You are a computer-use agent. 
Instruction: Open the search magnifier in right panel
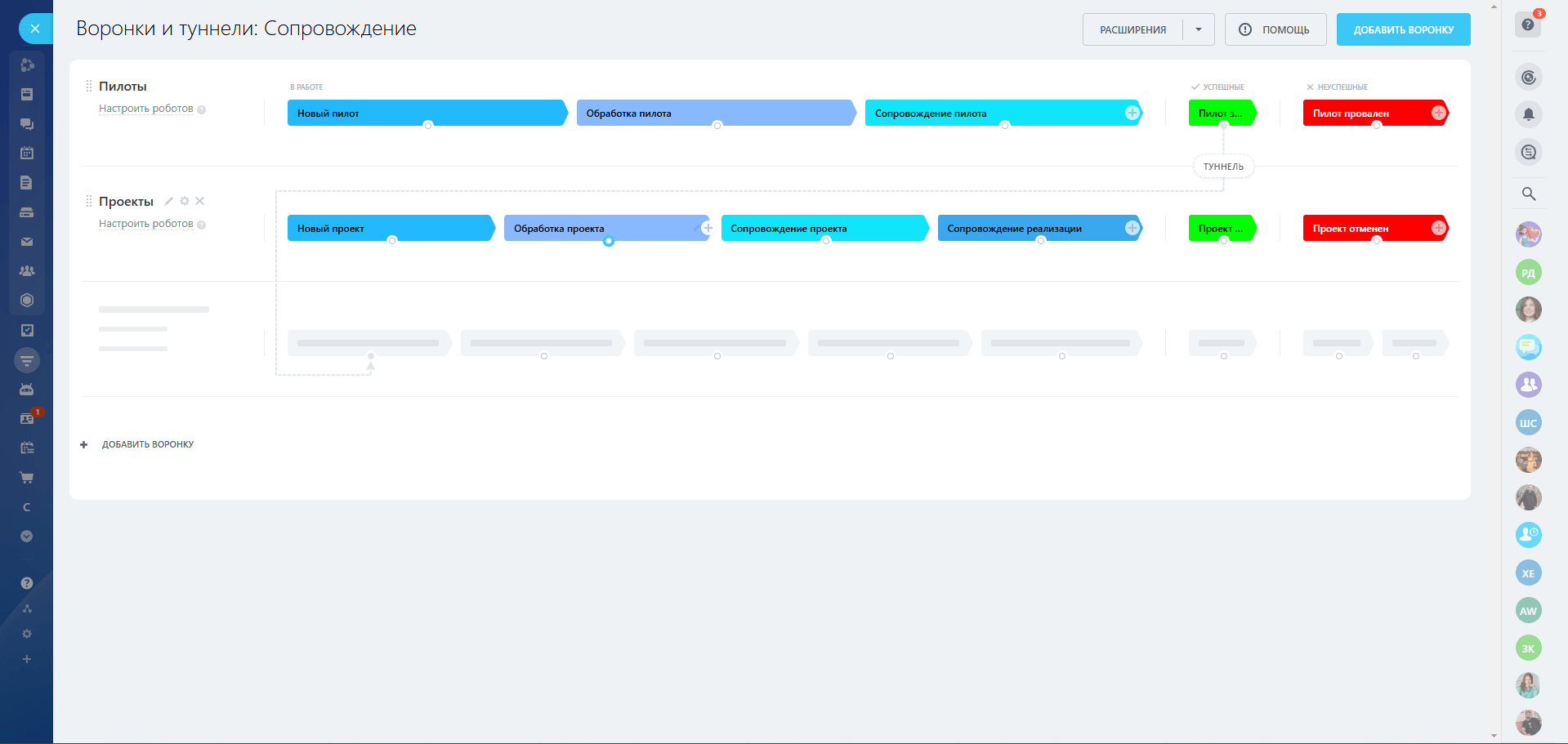[1528, 194]
